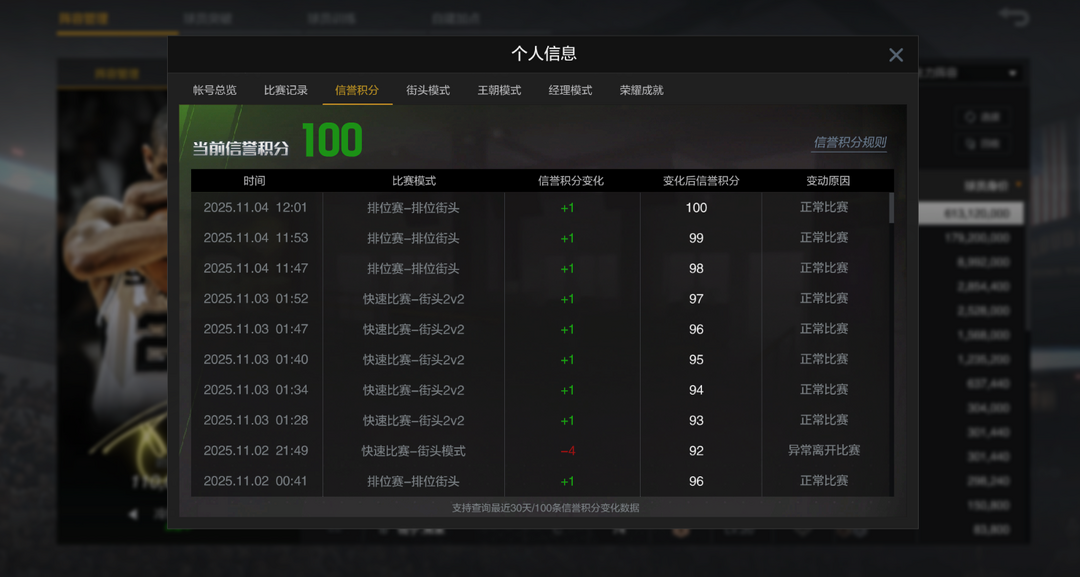Open the 比赛记录 tab
1080x577 pixels.
coord(285,90)
